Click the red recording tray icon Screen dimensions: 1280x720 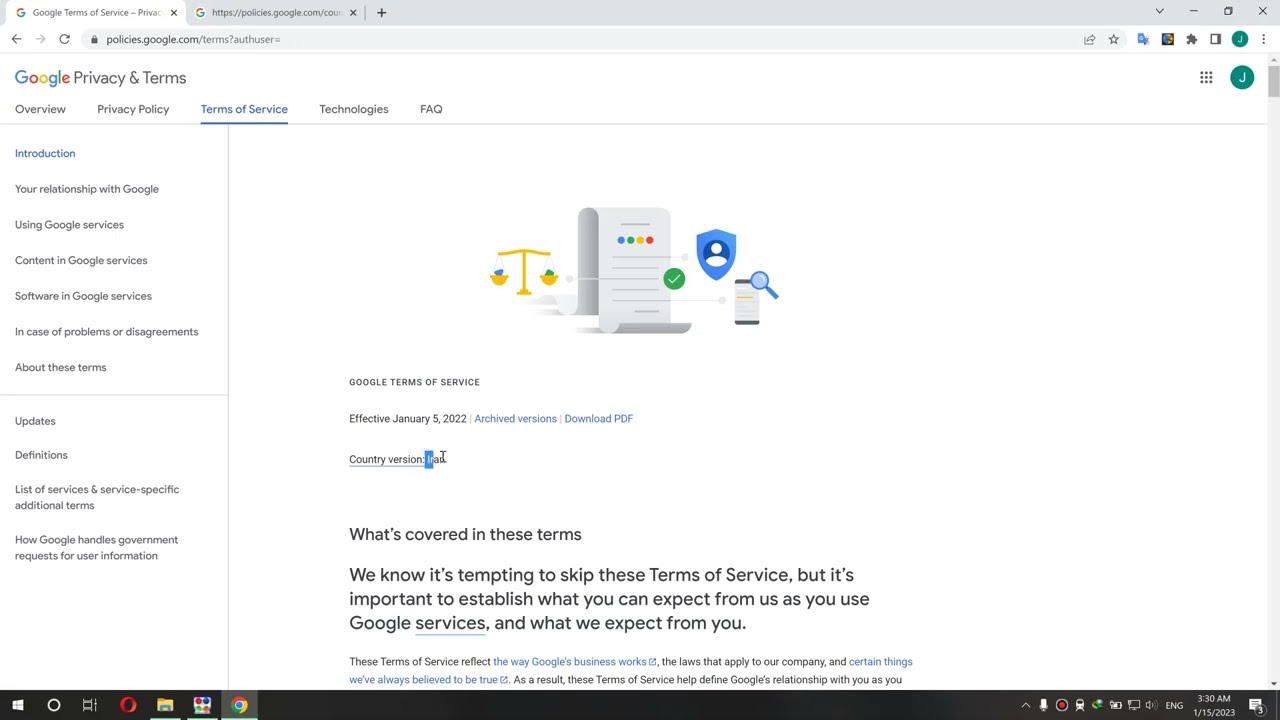click(x=1061, y=706)
